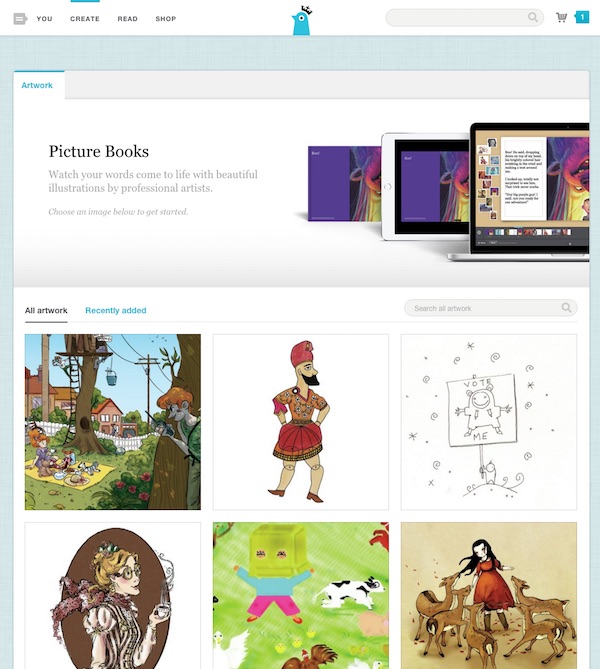The height and width of the screenshot is (669, 600).
Task: Open the SHOP menu
Action: (166, 19)
